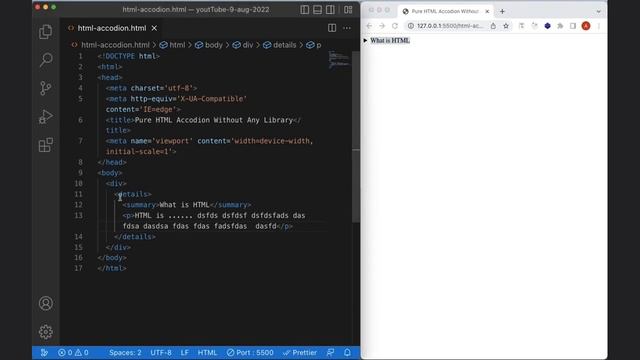Screen dimensions: 640x360
Task: Open the Run and Debug view
Action: (x=46, y=116)
